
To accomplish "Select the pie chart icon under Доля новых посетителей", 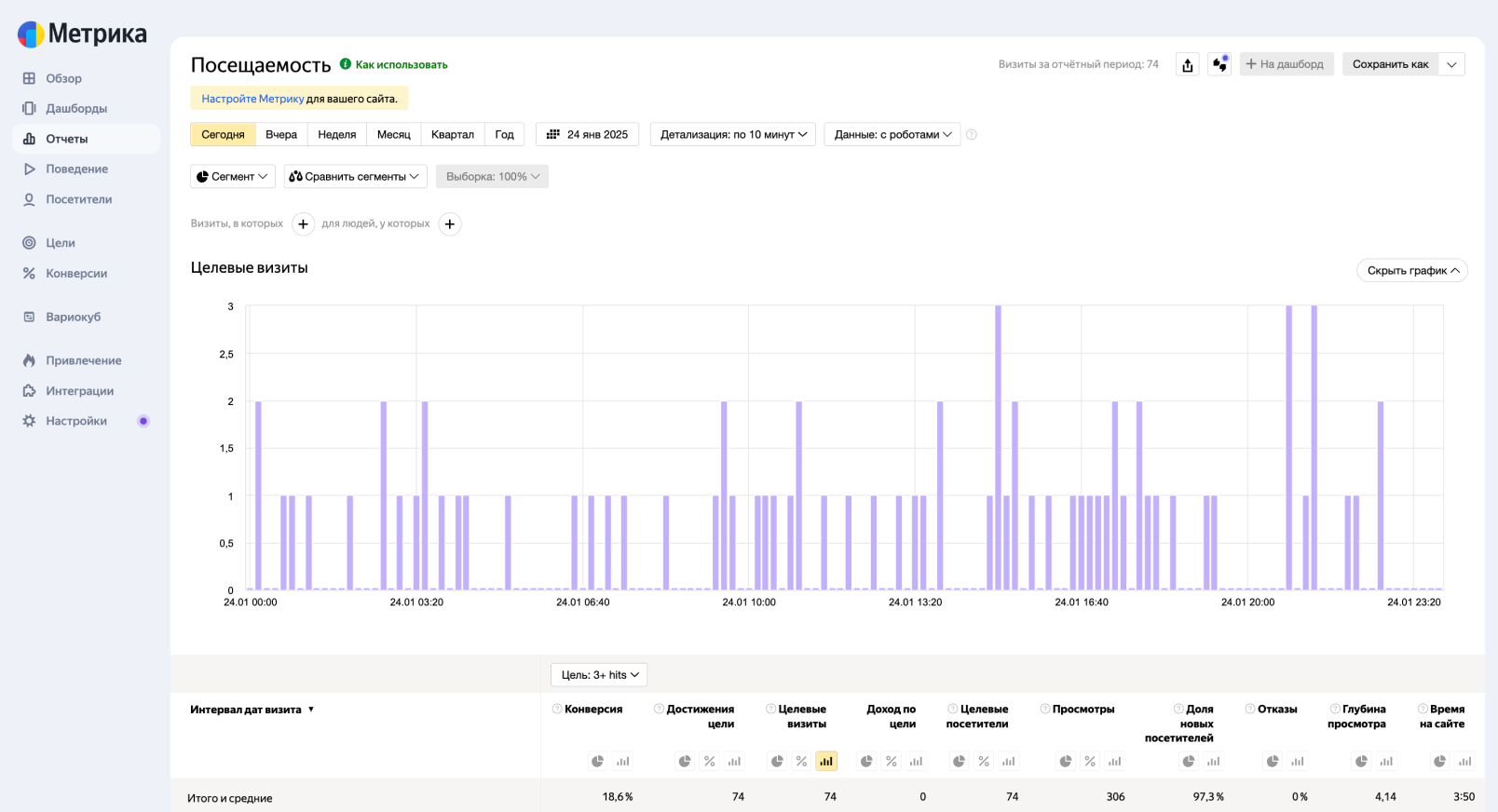I will point(1189,762).
